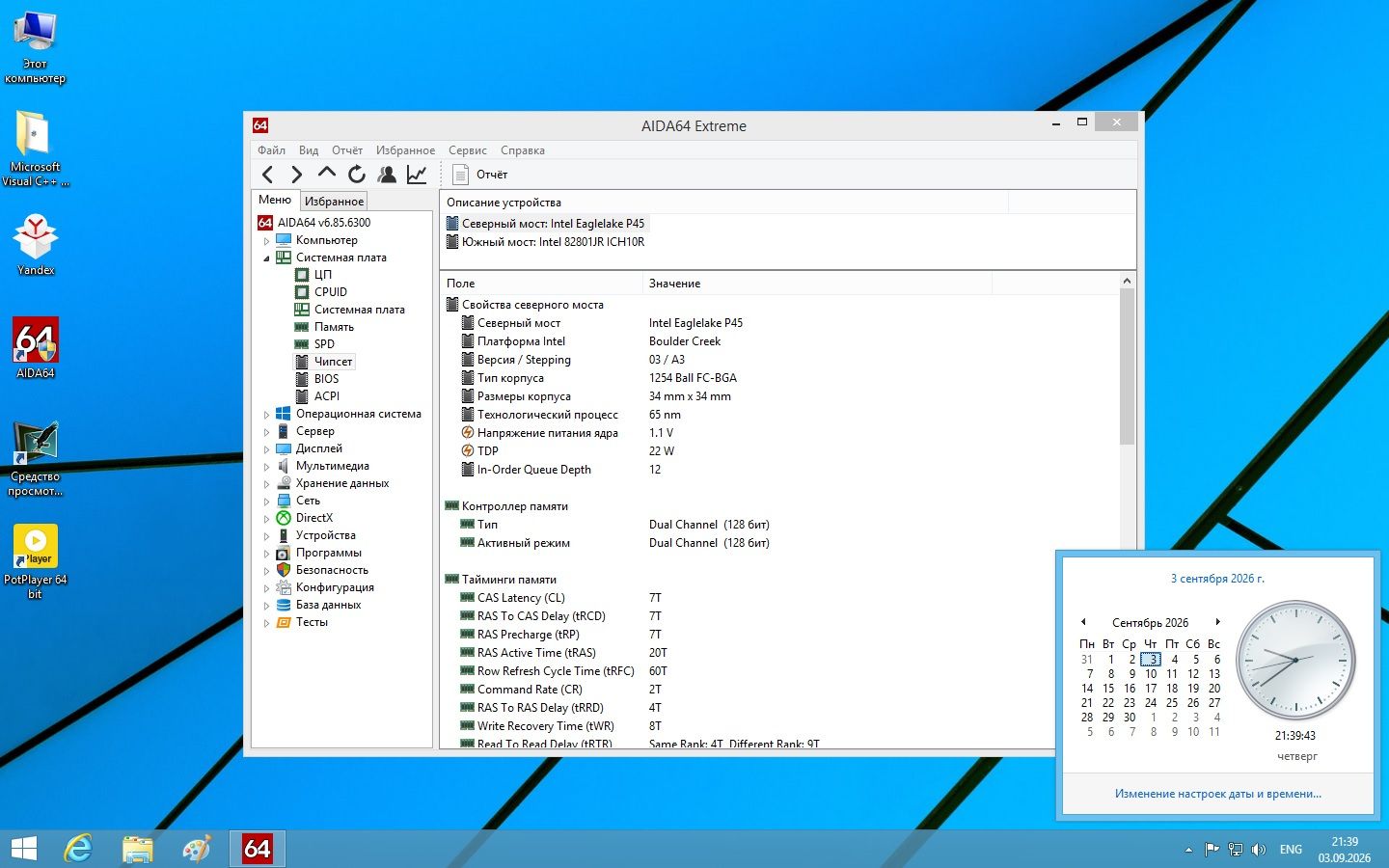Expand the Тесты tree node
This screenshot has width=1389, height=868.
pos(267,623)
